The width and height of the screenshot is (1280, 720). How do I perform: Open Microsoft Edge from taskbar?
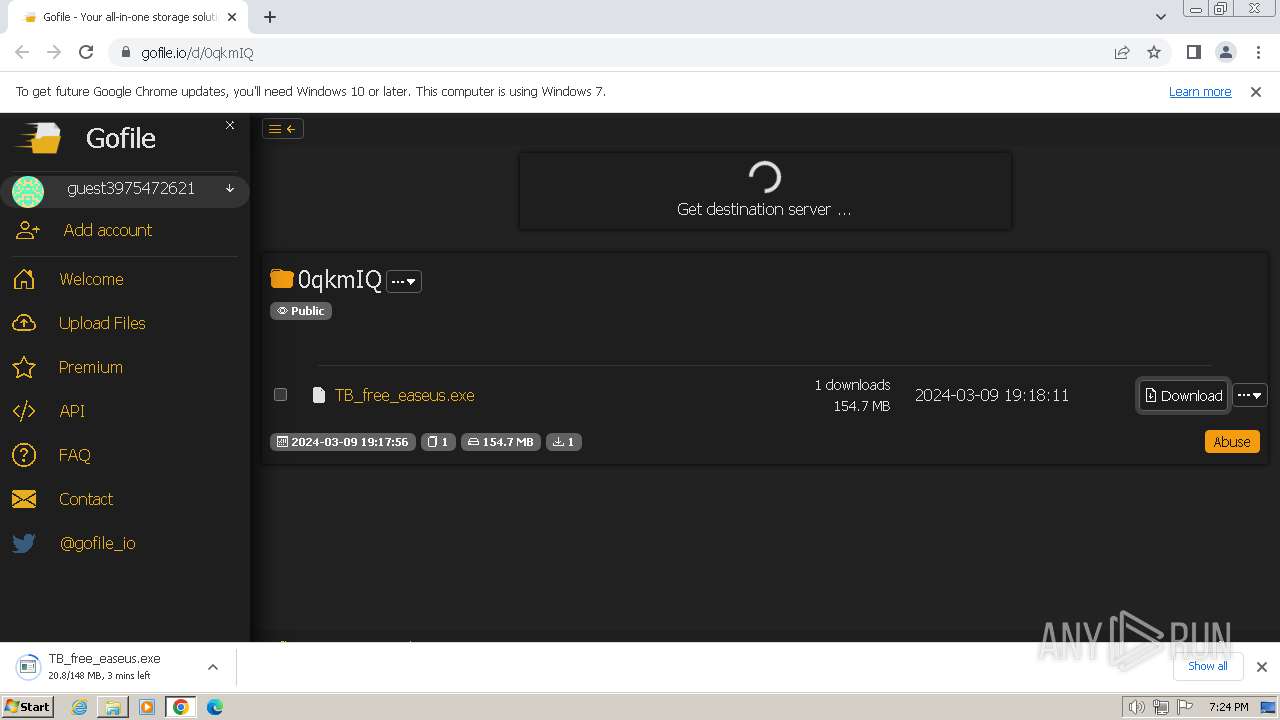(x=215, y=707)
